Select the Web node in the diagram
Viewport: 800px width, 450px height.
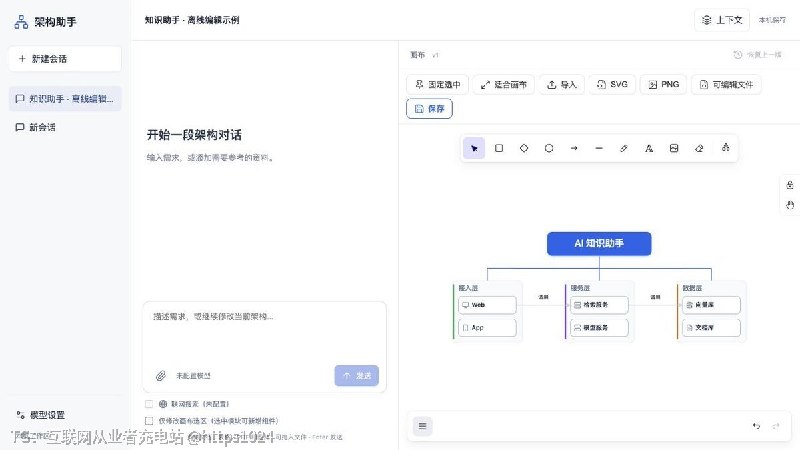487,305
